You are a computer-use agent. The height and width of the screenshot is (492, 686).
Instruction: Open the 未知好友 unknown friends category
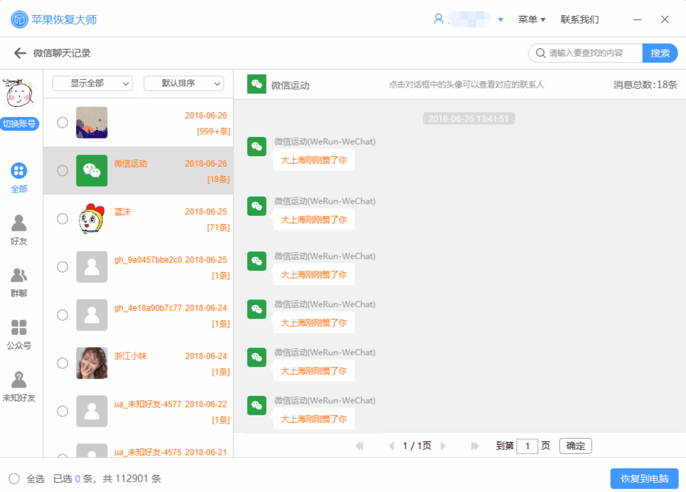coord(19,385)
